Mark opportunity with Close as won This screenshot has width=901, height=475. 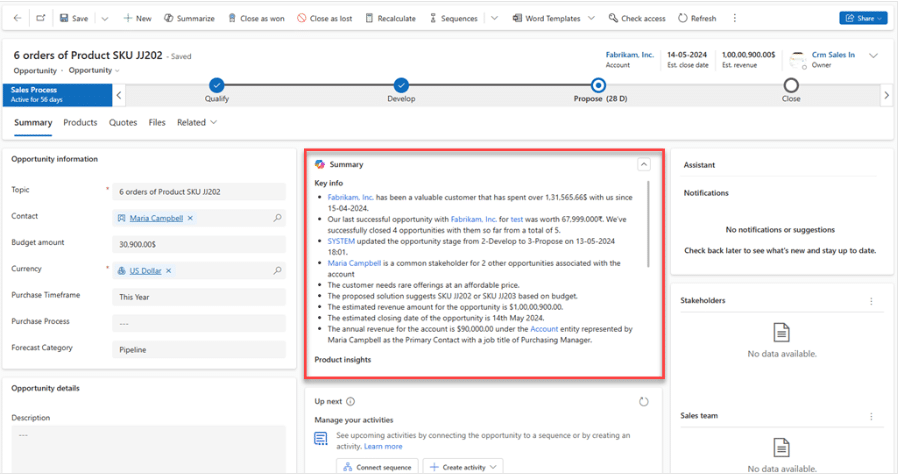[x=256, y=18]
